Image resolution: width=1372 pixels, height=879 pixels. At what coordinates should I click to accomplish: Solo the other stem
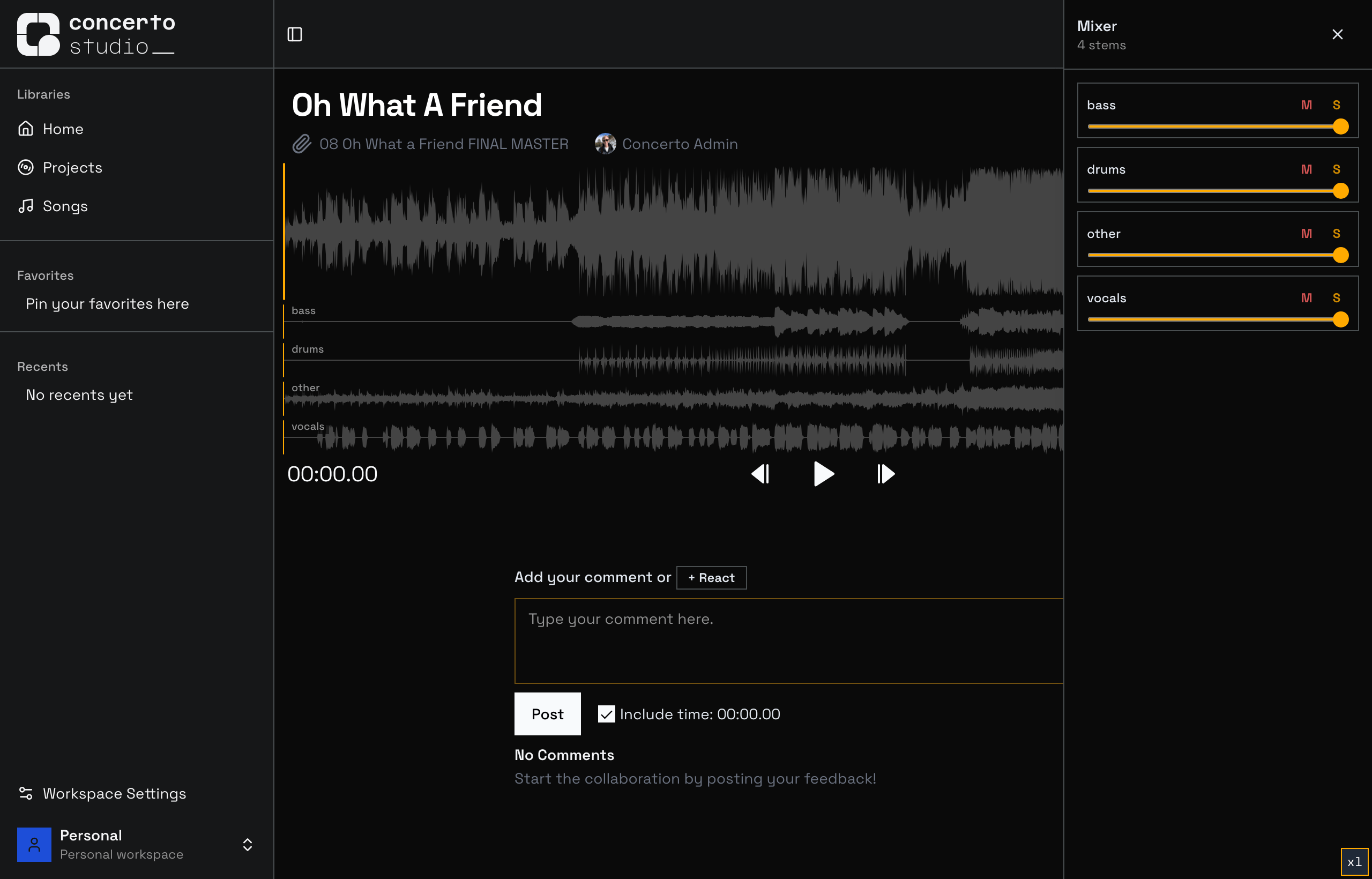(x=1336, y=234)
